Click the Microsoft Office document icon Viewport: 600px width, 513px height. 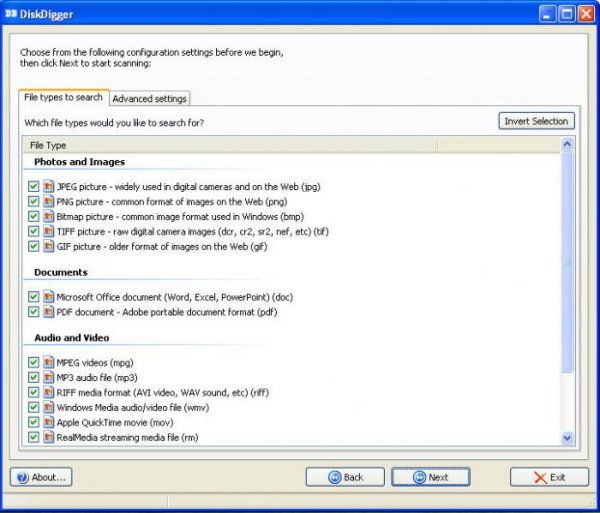pyautogui.click(x=48, y=297)
